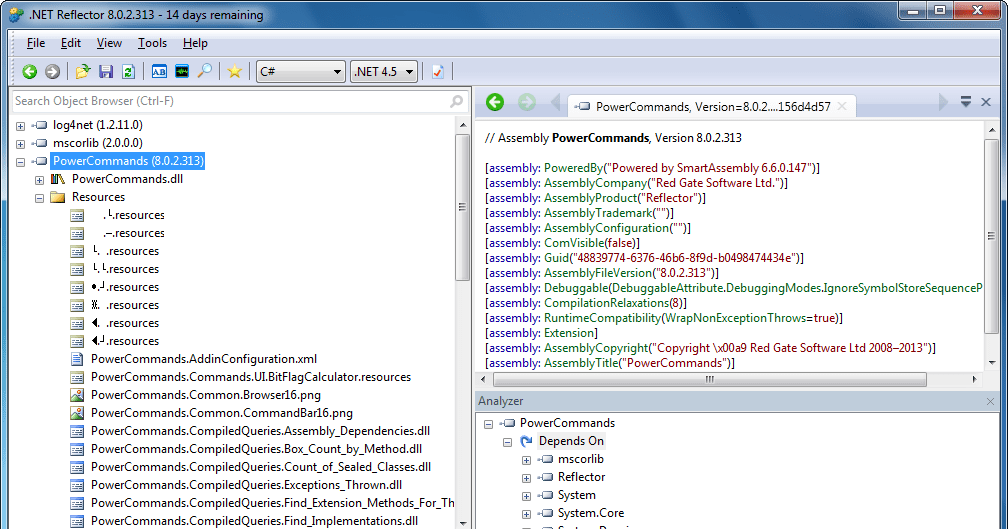Collapse the Resources folder node
This screenshot has width=1008, height=529.
[39, 198]
